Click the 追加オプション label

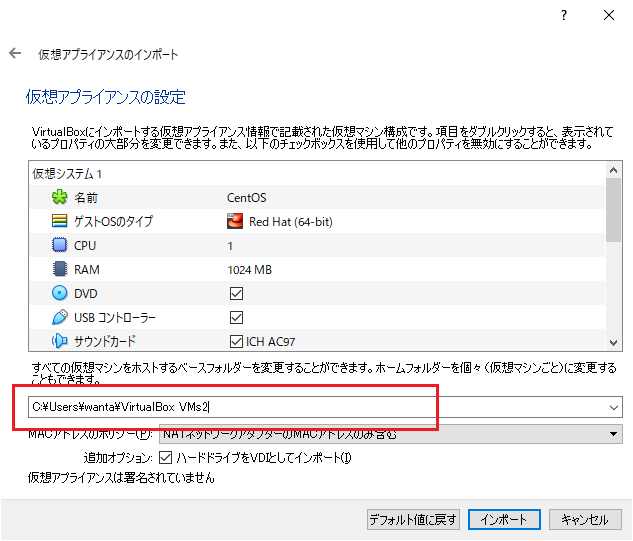pos(118,458)
